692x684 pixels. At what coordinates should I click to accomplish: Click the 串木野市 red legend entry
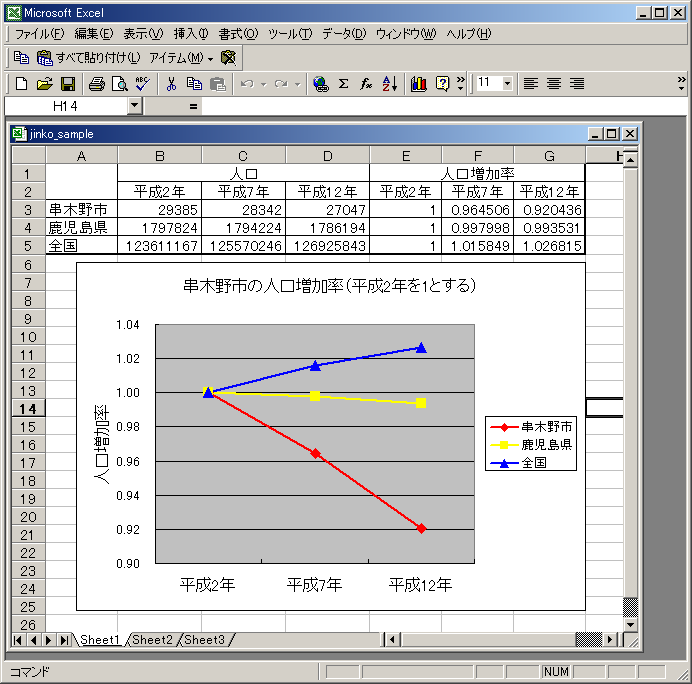[x=531, y=426]
